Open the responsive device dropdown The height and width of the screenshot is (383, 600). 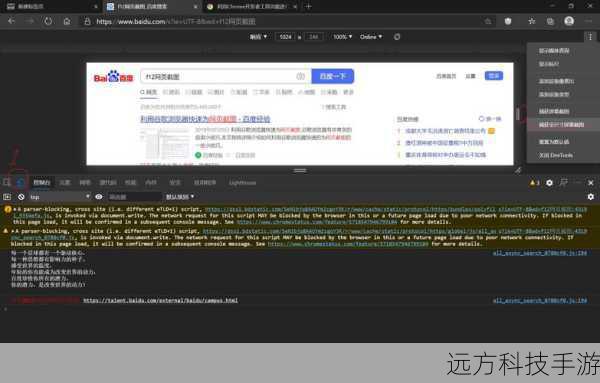click(x=258, y=37)
